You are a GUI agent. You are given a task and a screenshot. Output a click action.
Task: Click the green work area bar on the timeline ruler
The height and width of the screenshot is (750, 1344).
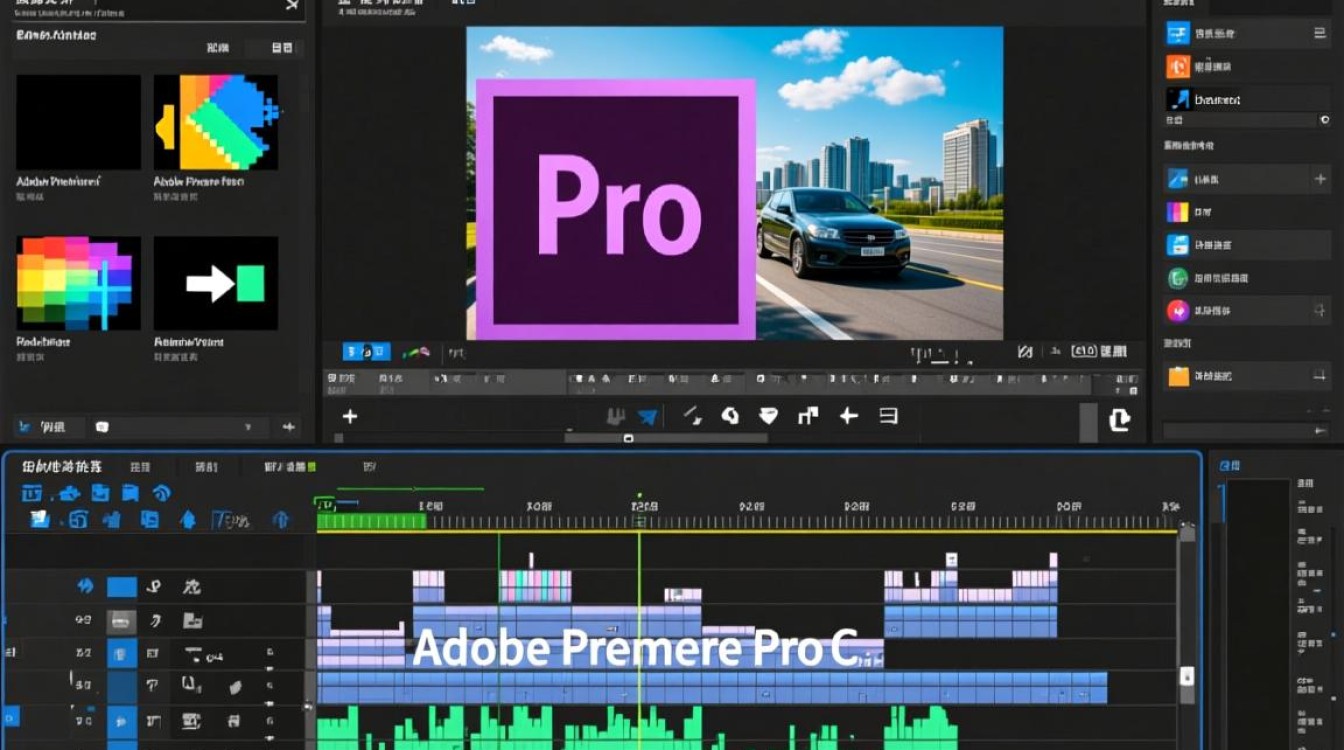(x=371, y=521)
